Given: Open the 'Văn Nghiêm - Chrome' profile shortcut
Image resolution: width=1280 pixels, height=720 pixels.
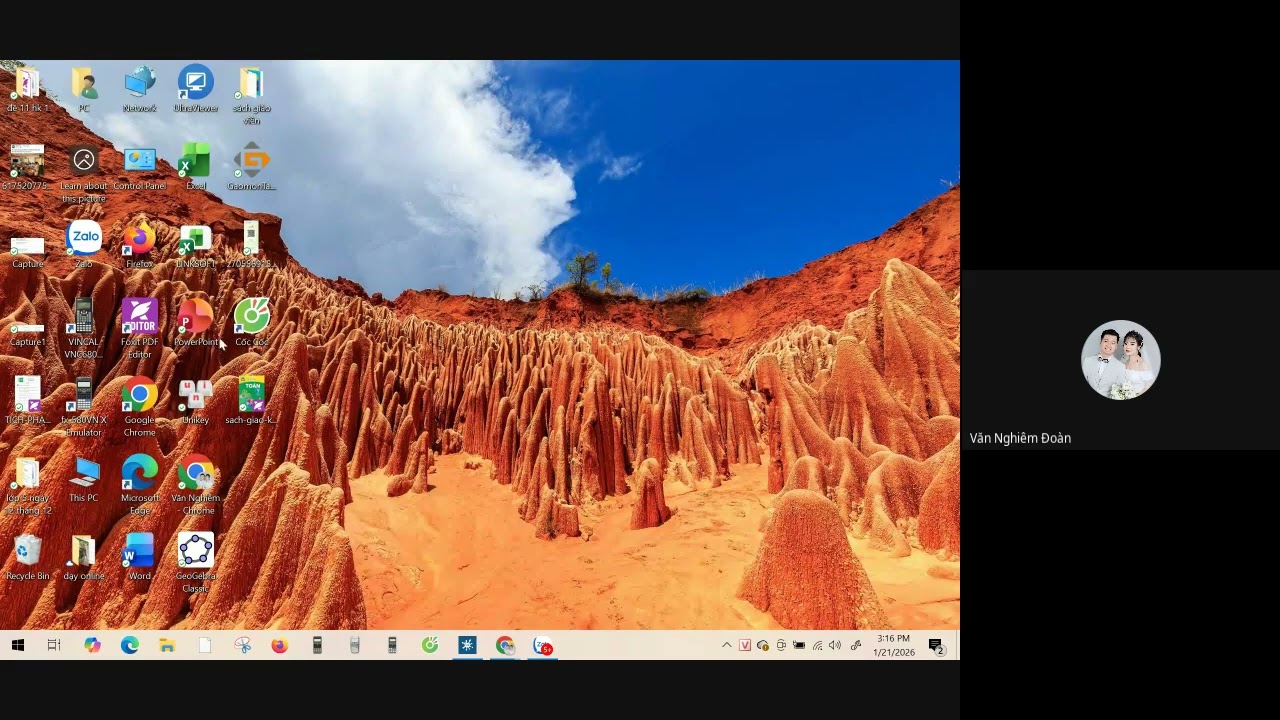Looking at the screenshot, I should [196, 486].
